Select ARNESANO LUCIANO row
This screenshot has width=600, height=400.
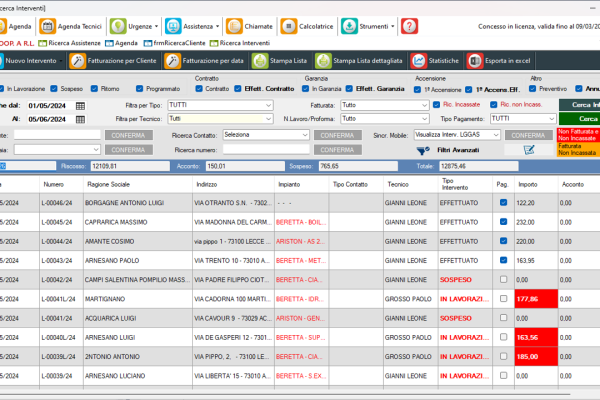coord(300,376)
